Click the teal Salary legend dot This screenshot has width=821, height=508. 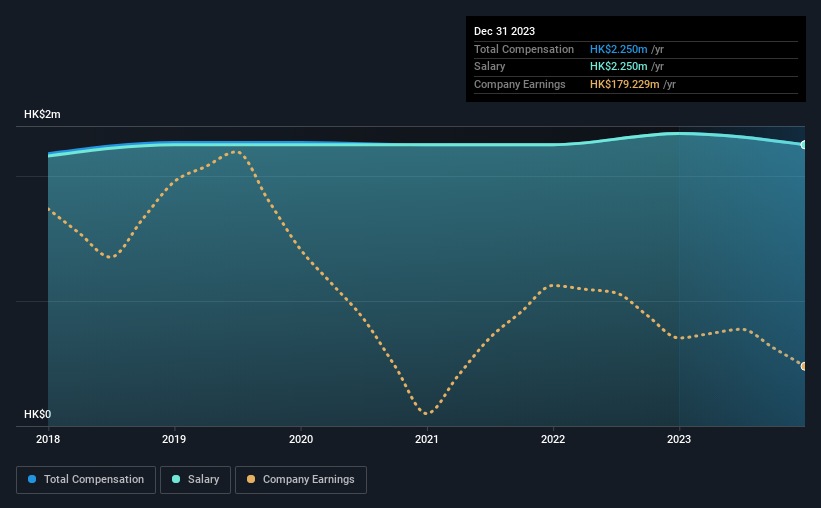pos(176,479)
